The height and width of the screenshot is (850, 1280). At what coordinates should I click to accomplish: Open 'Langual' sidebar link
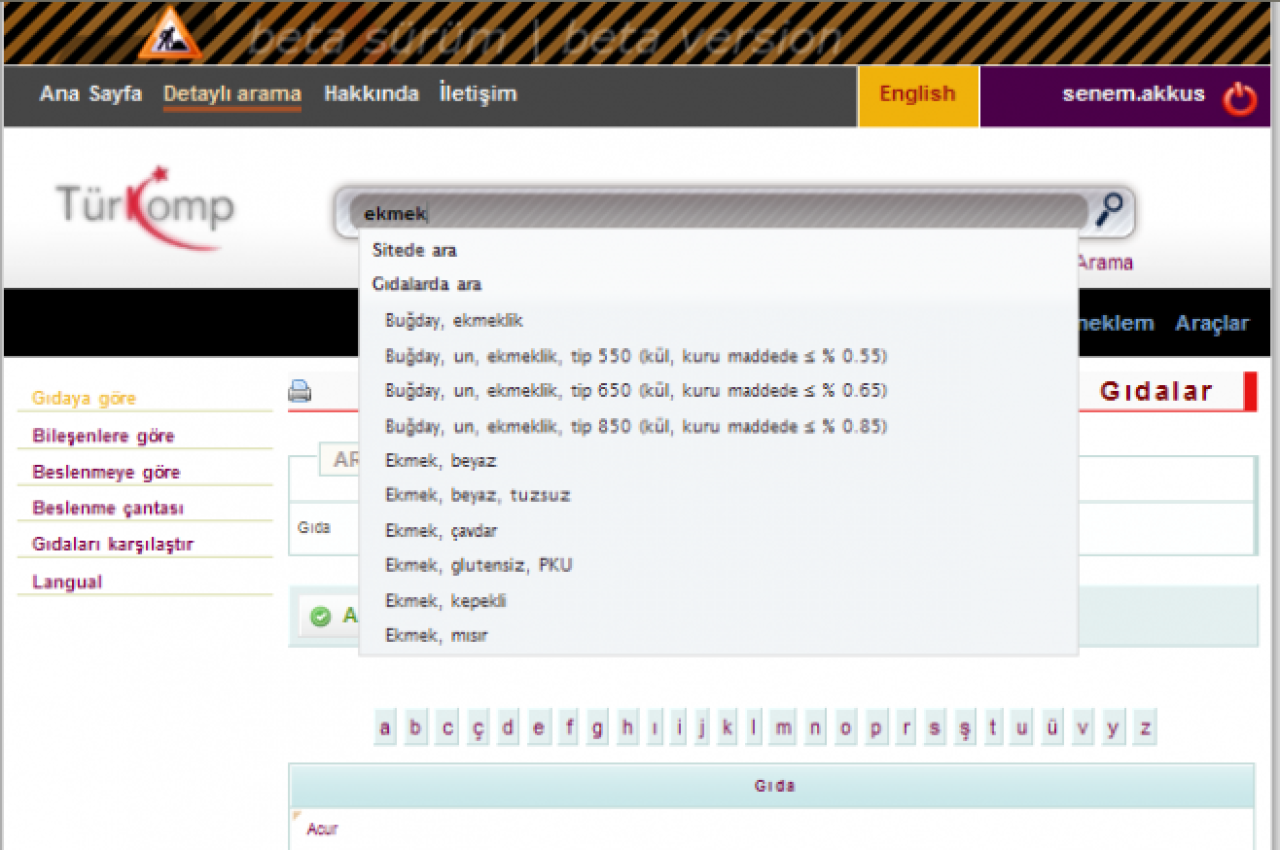(x=67, y=582)
